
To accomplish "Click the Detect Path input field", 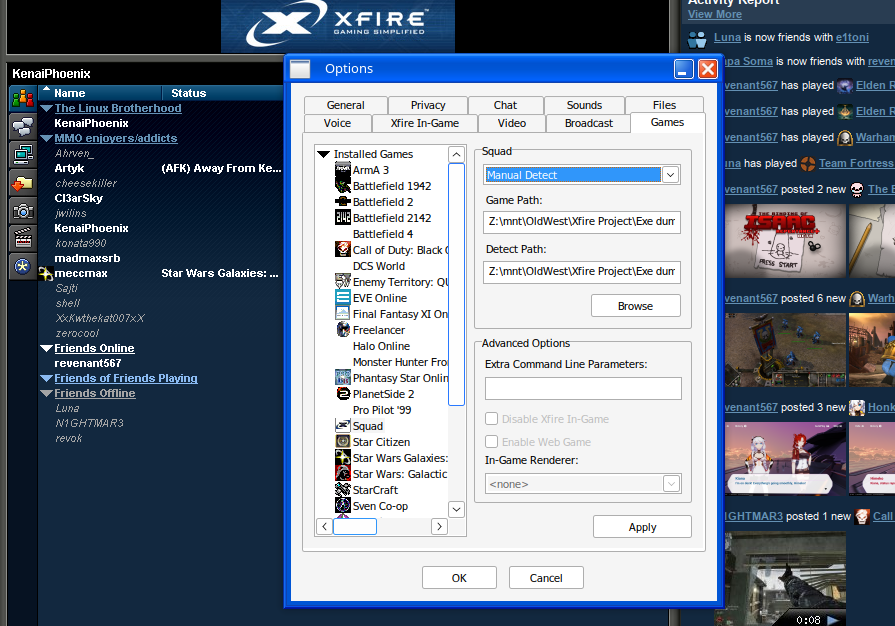I will [582, 272].
